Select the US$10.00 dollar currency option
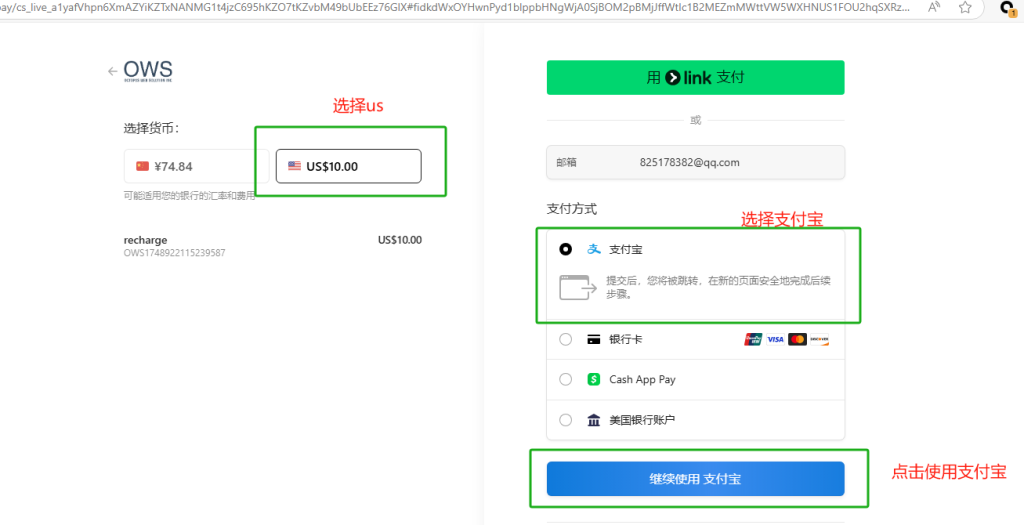 pos(349,167)
